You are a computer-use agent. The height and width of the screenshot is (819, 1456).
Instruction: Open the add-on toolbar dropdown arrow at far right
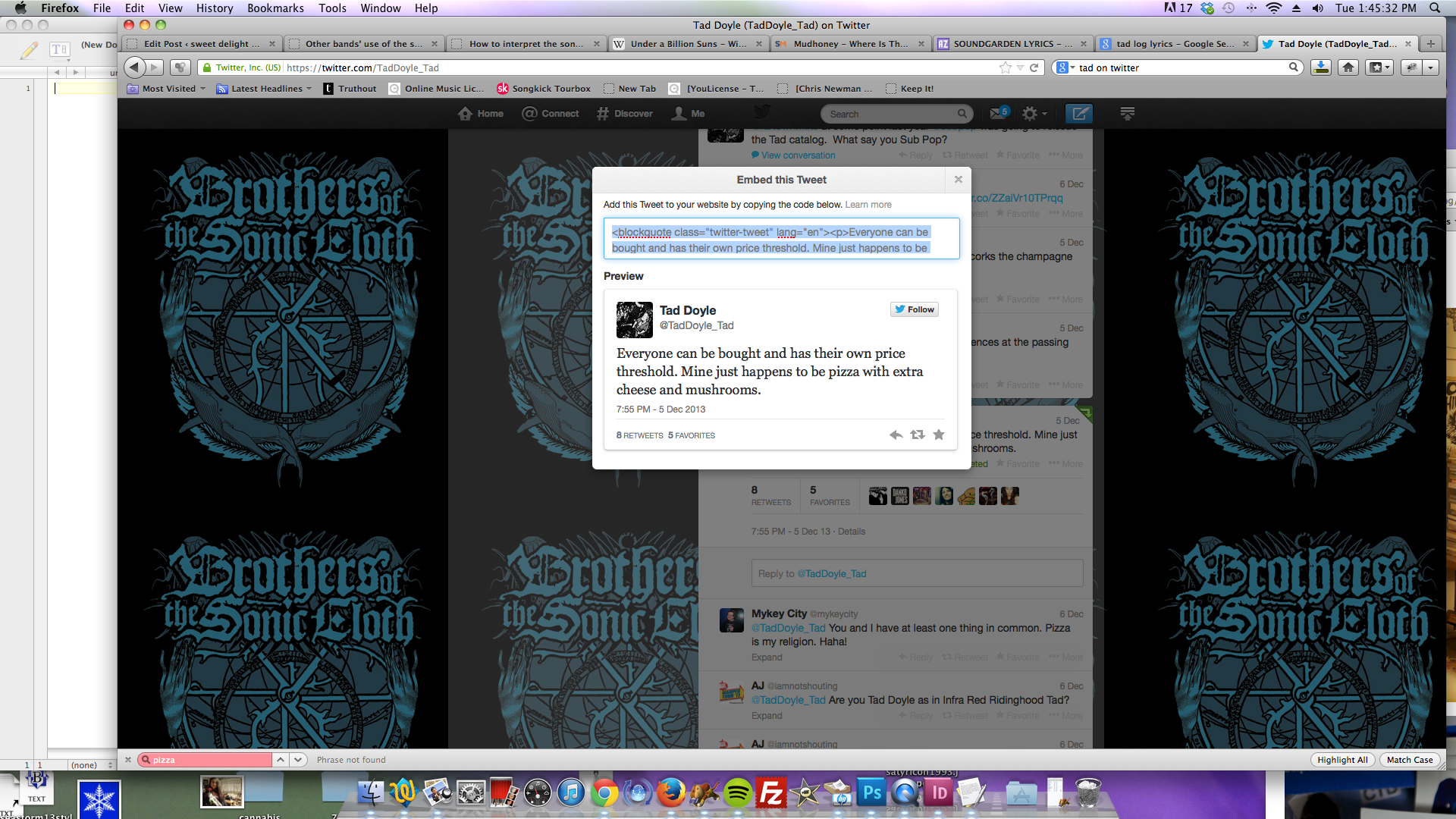tap(1430, 67)
